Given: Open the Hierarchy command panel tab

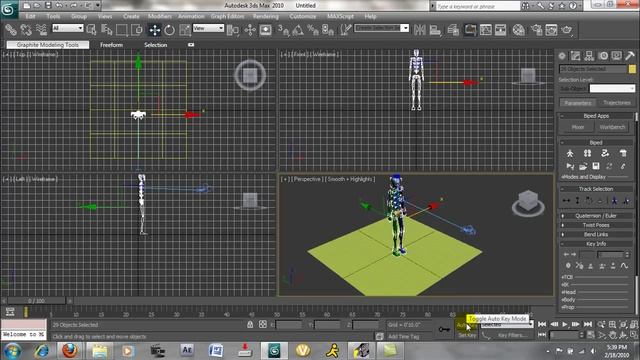Looking at the screenshot, I should [x=589, y=56].
